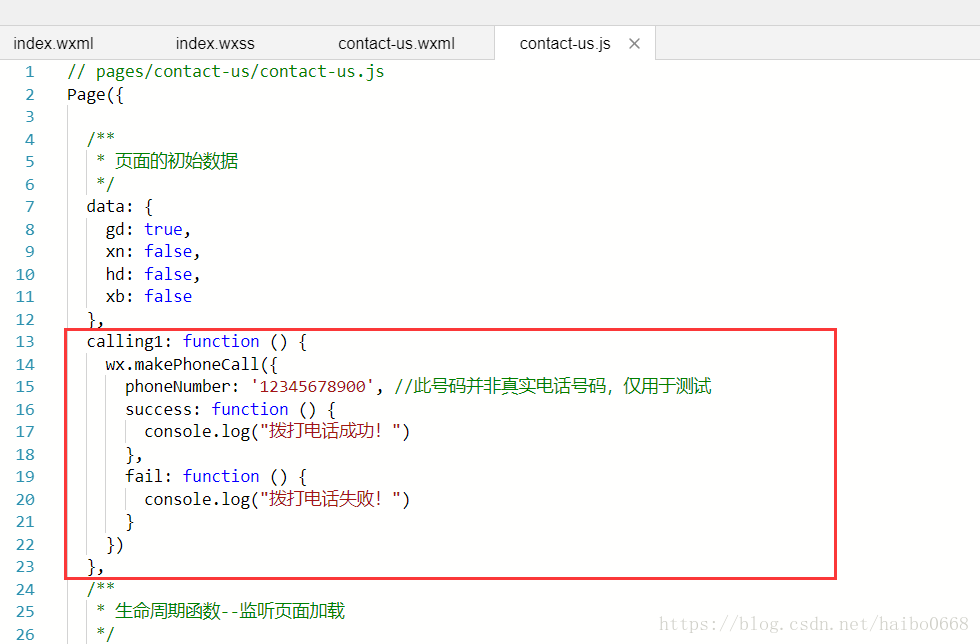The image size is (980, 644).
Task: Click line number 1 in gutter
Action: tap(29, 72)
